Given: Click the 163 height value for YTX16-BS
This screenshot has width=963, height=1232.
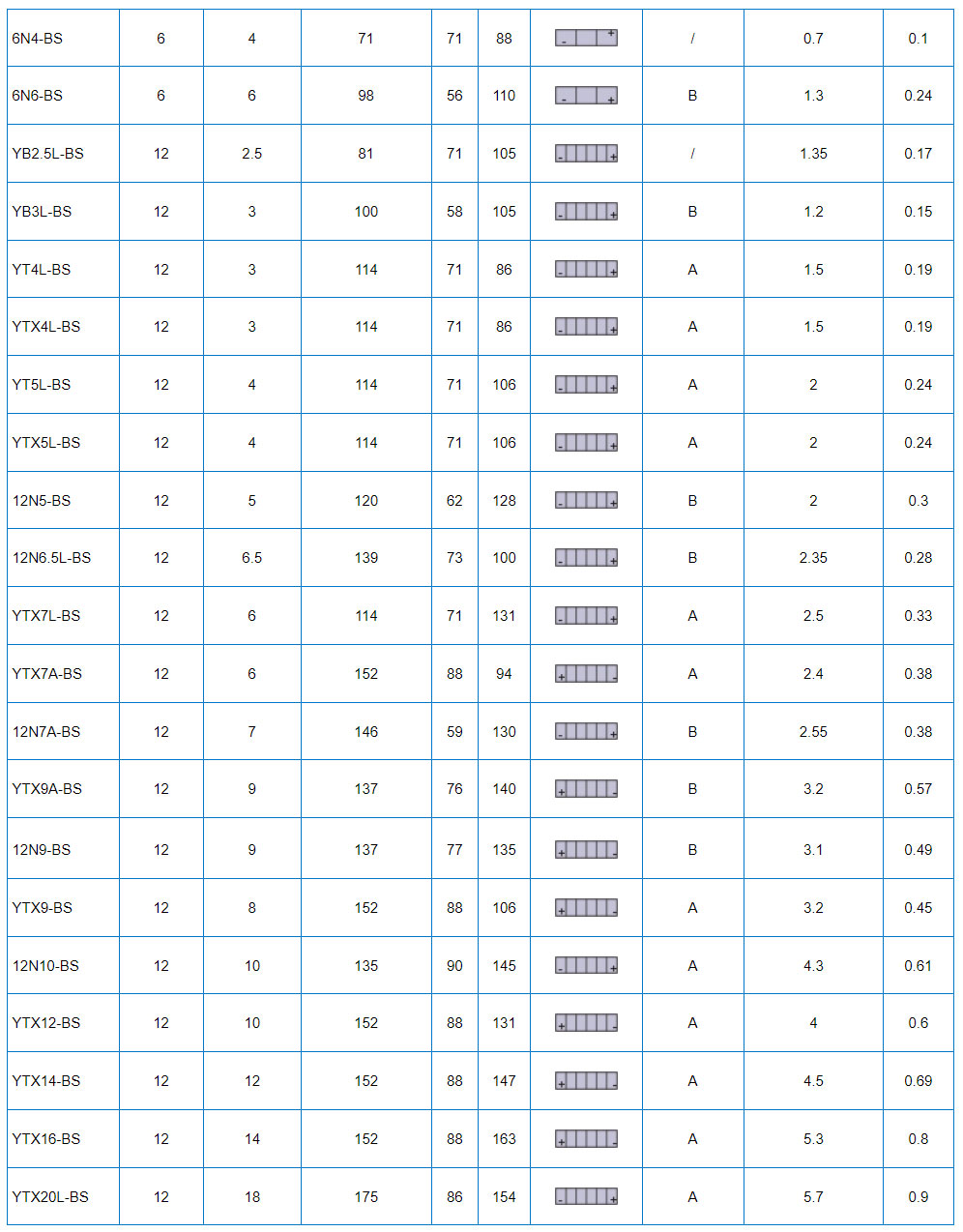Looking at the screenshot, I should coord(505,1138).
